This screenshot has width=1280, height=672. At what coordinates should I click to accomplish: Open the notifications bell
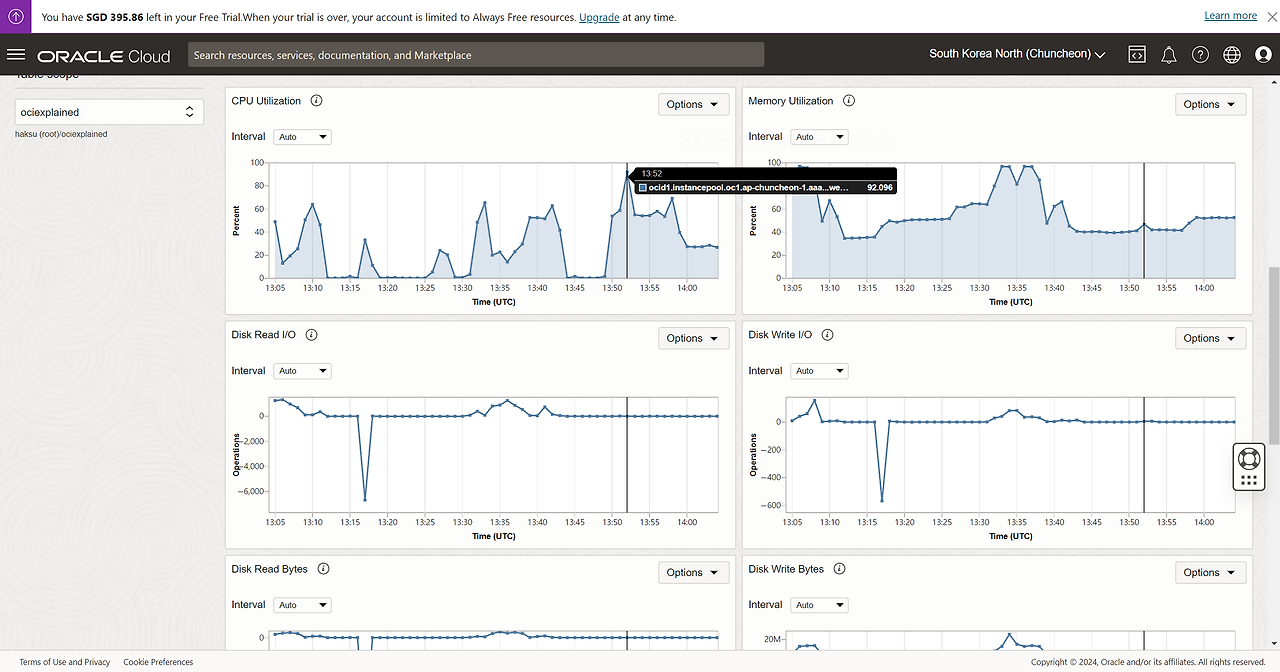(x=1169, y=55)
